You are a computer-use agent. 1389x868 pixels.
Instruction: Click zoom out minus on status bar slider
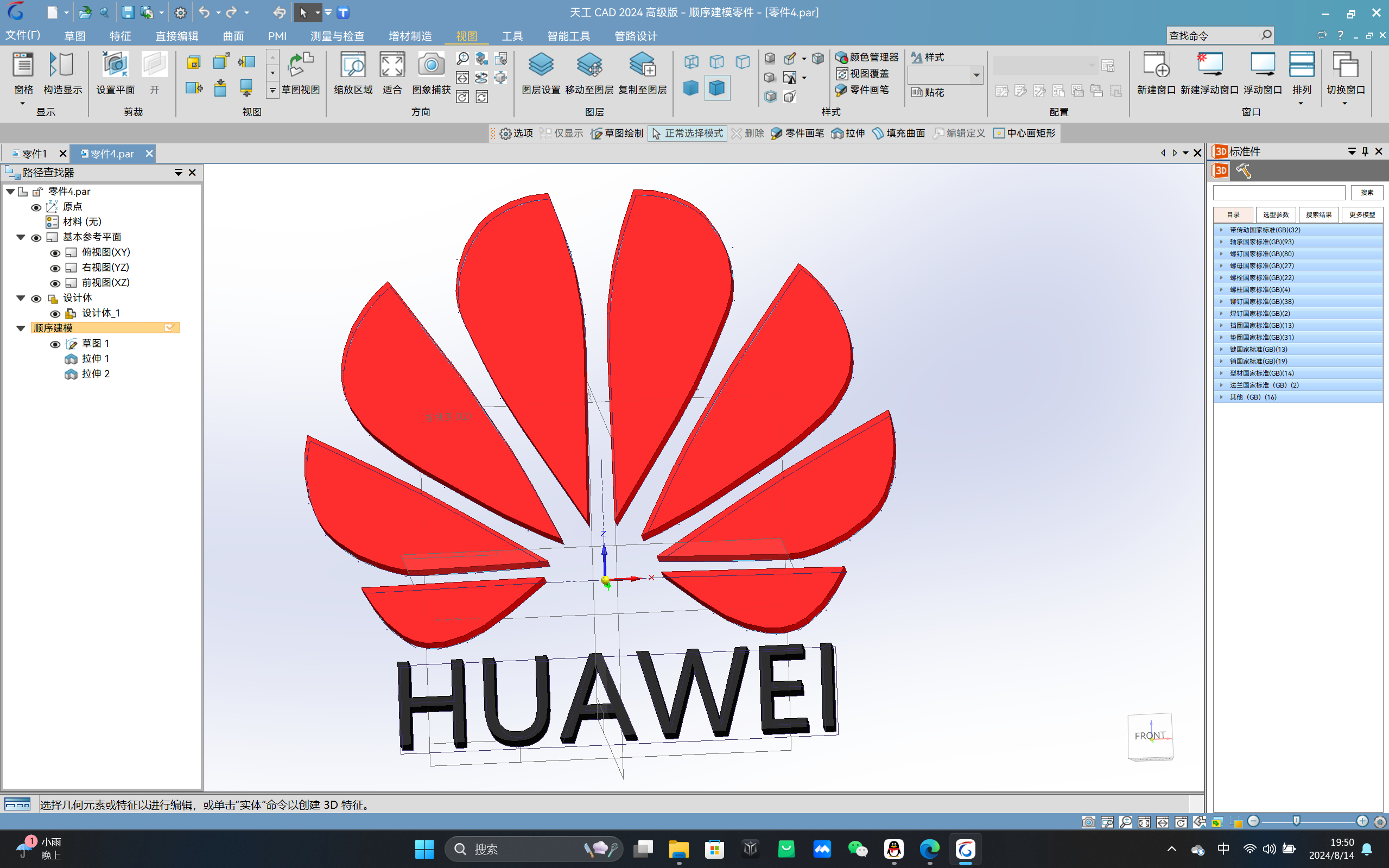(x=1253, y=821)
